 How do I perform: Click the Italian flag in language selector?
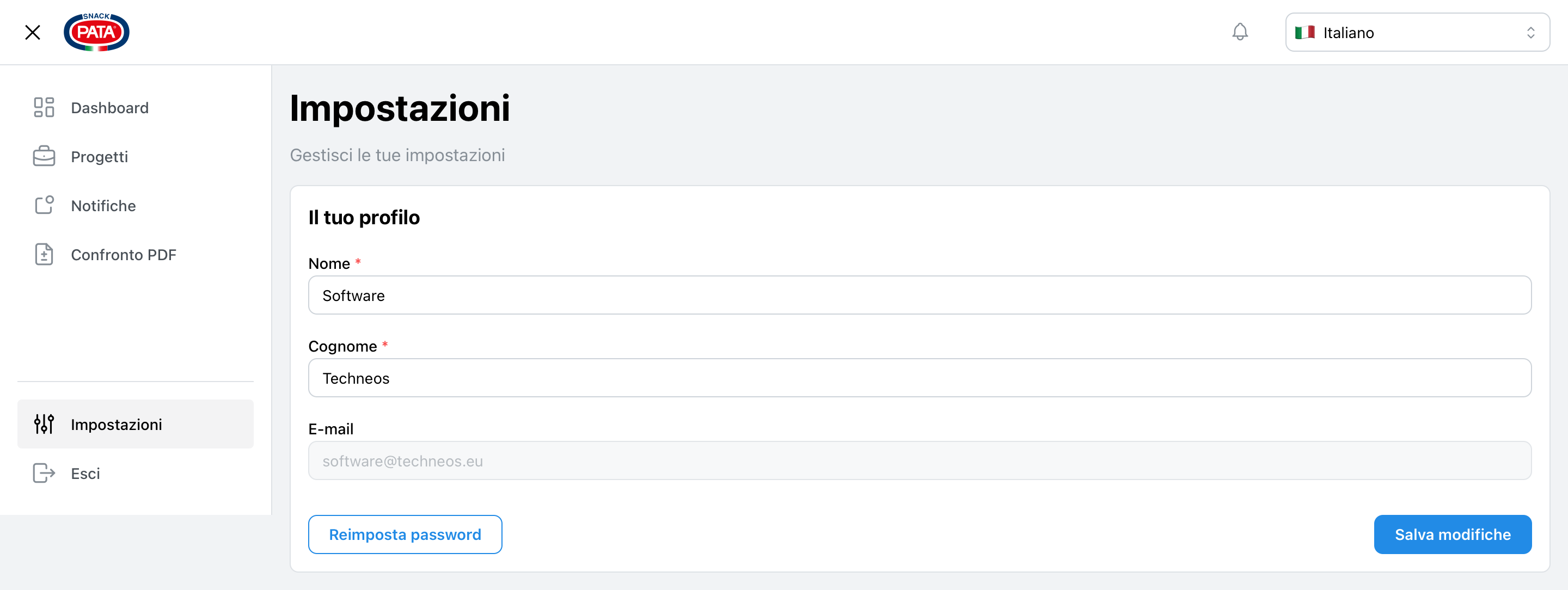pyautogui.click(x=1304, y=32)
